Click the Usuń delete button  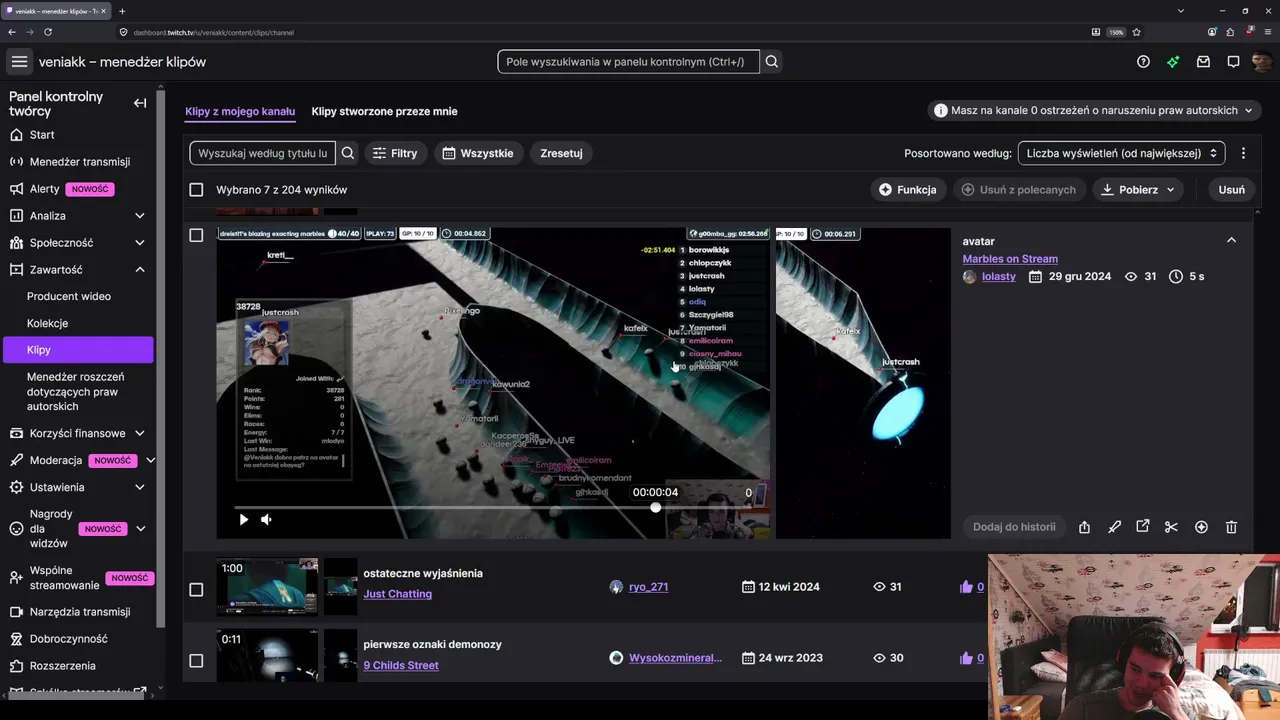(1232, 190)
